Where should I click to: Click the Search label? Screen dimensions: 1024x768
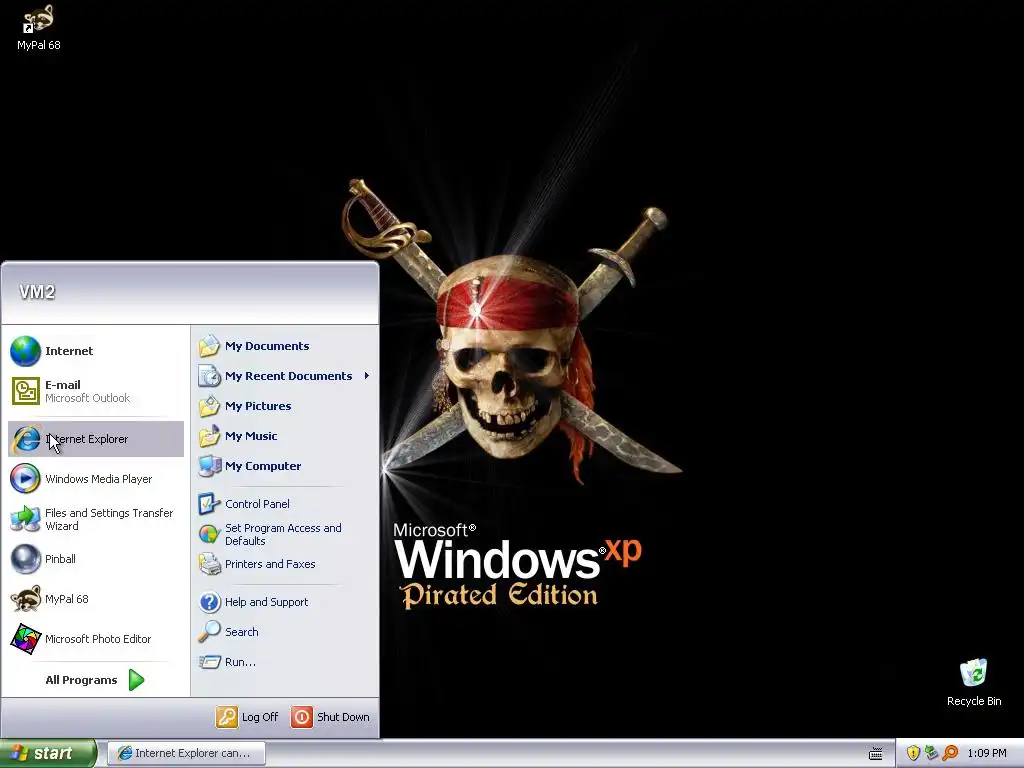(x=242, y=632)
